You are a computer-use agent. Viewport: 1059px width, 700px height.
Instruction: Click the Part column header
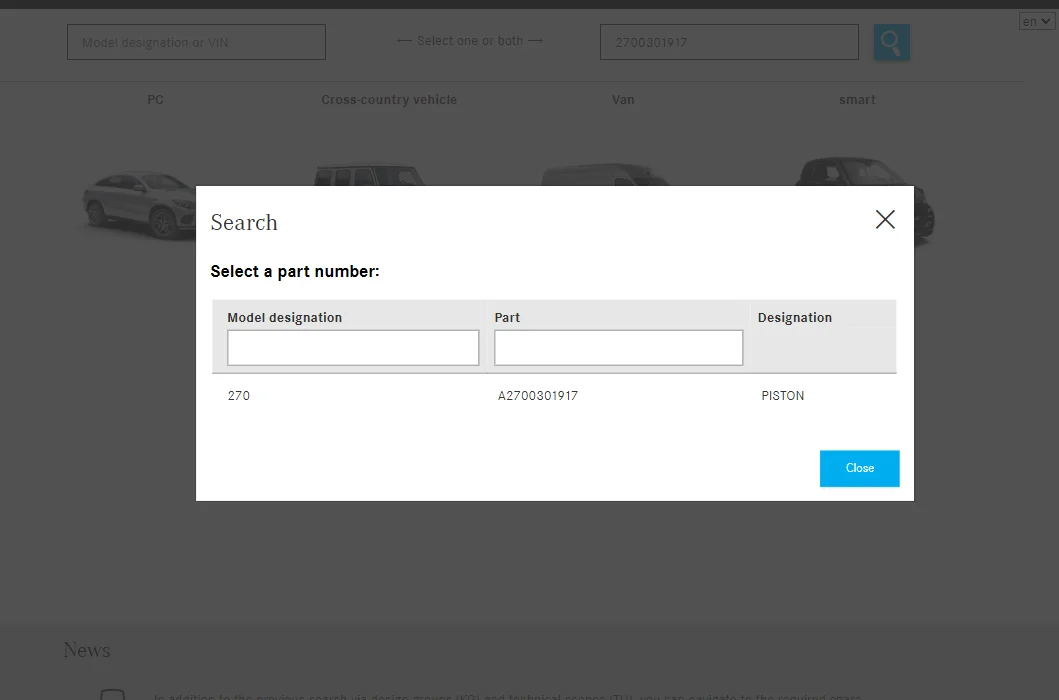click(x=507, y=318)
